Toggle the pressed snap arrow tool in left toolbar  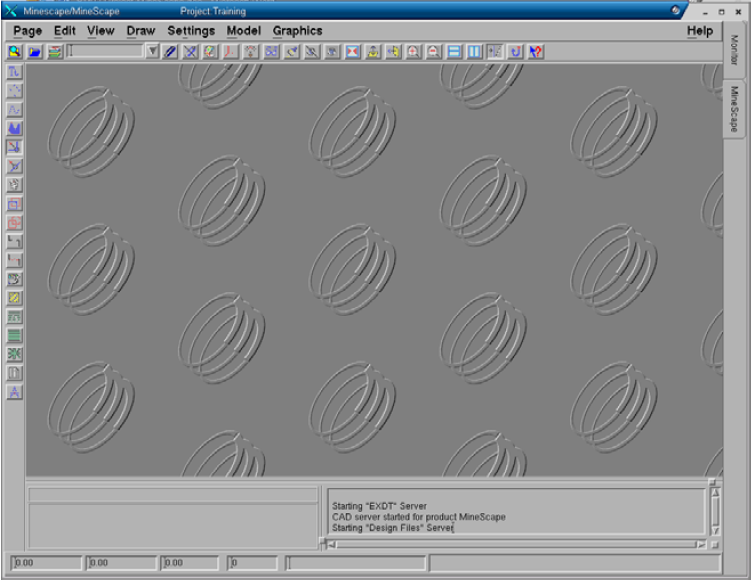[14, 147]
